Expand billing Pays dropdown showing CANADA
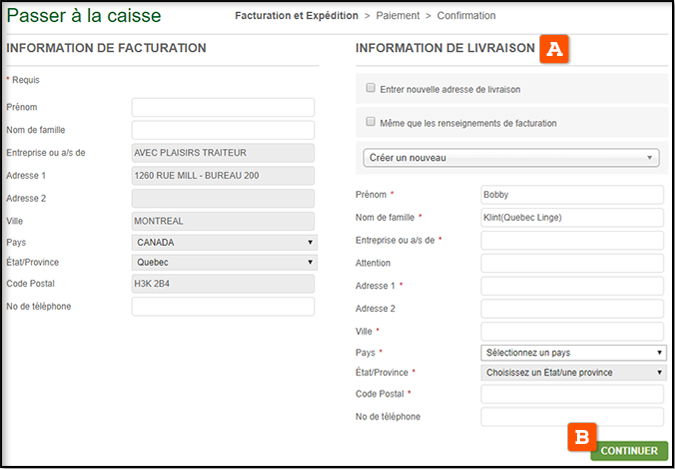675x469 pixels. pyautogui.click(x=225, y=242)
